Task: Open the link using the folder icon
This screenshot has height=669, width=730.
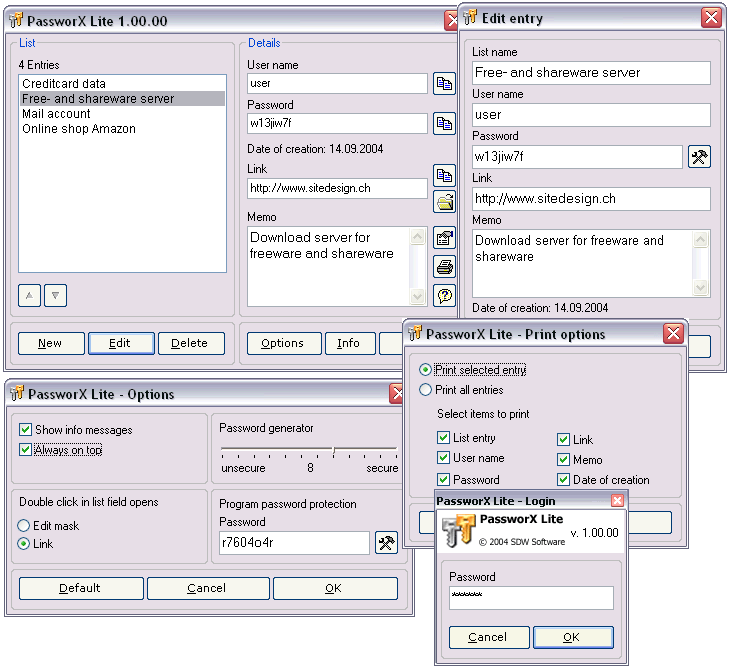Action: click(444, 202)
